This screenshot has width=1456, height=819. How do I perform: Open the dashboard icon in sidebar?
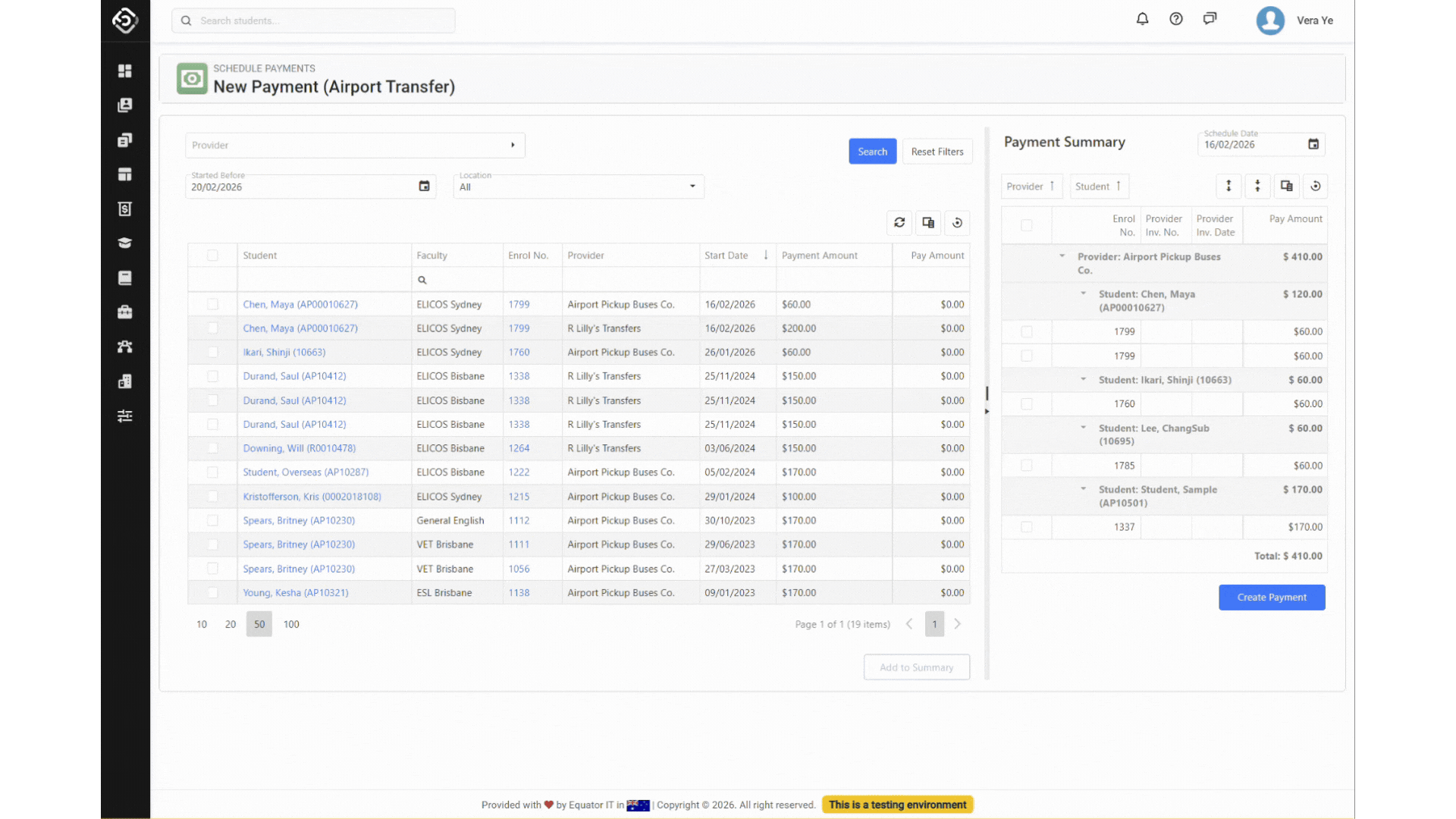pos(125,71)
